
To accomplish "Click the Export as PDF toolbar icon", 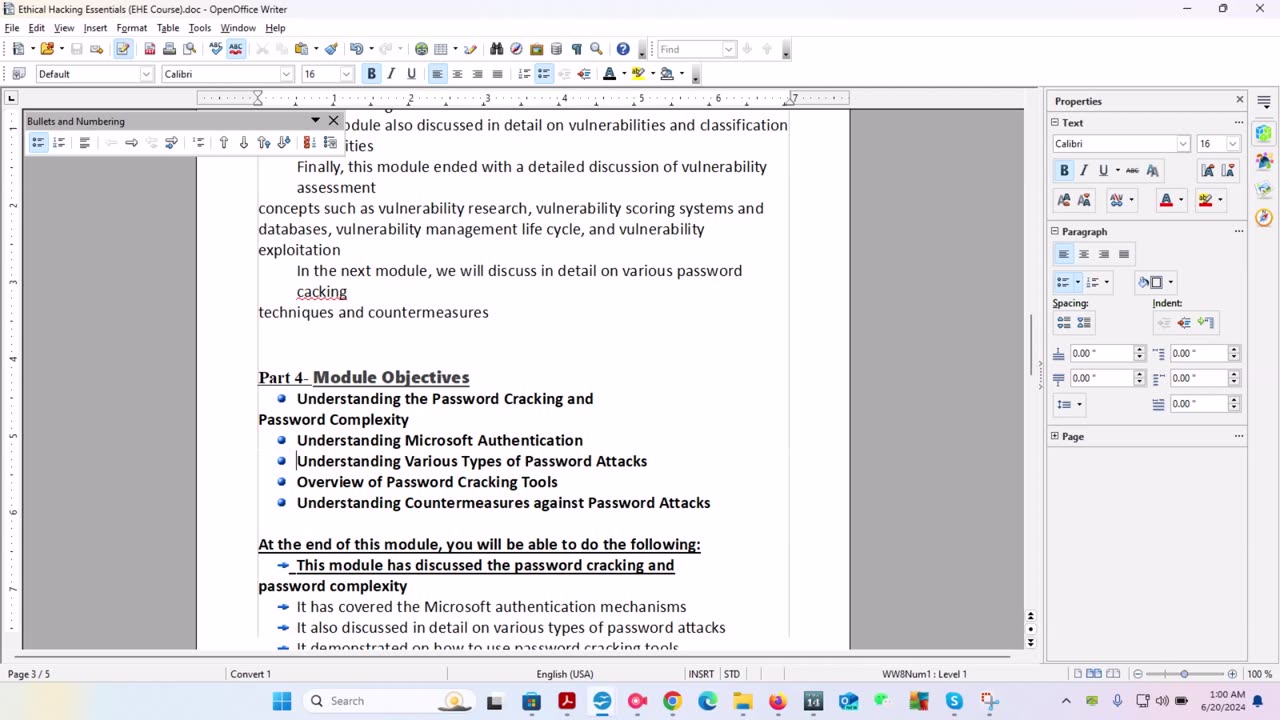I will point(149,49).
